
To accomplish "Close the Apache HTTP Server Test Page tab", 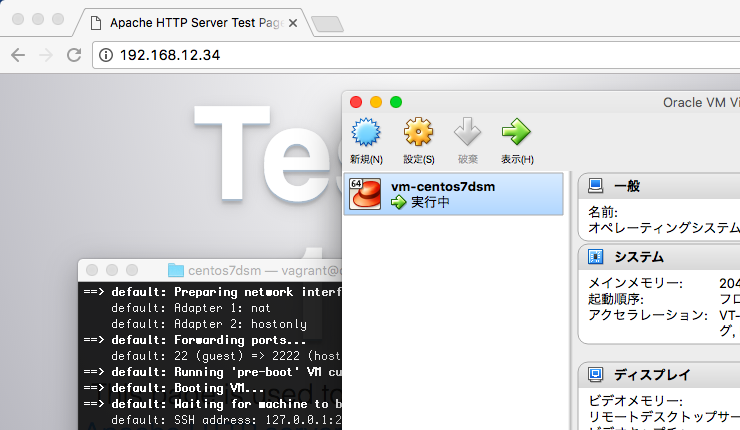I will 293,23.
